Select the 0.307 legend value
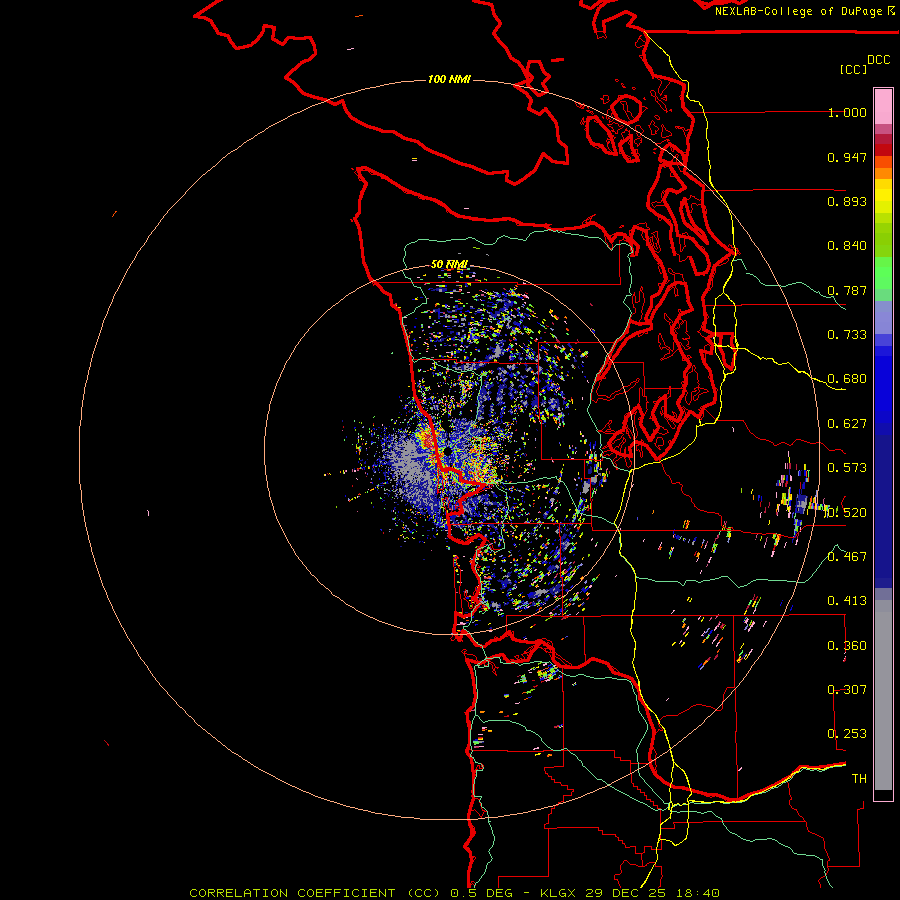The width and height of the screenshot is (900, 900). click(x=847, y=690)
